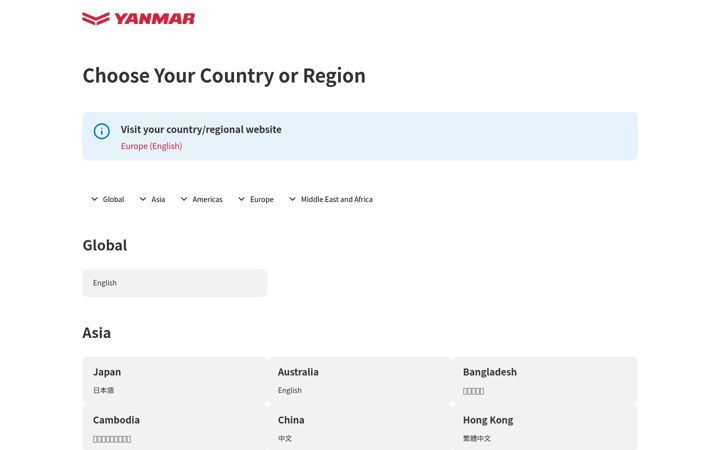Jump to the Americas section anchor
The image size is (720, 450).
pos(202,199)
